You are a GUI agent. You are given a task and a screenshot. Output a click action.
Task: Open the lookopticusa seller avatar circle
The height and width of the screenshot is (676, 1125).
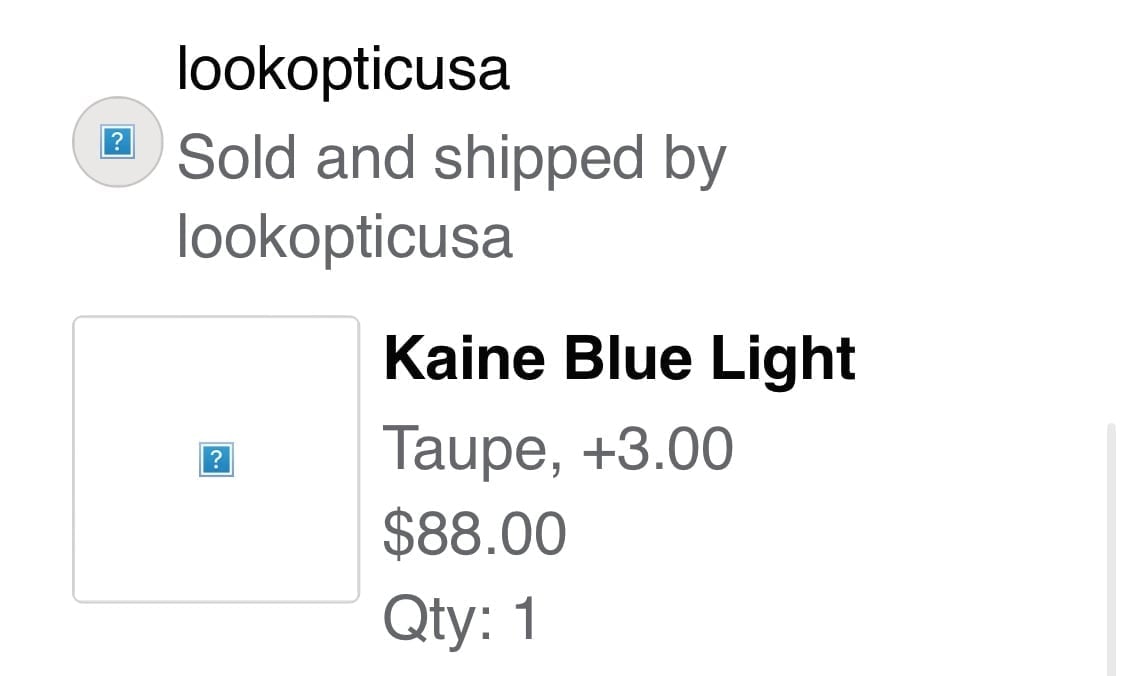pyautogui.click(x=118, y=142)
